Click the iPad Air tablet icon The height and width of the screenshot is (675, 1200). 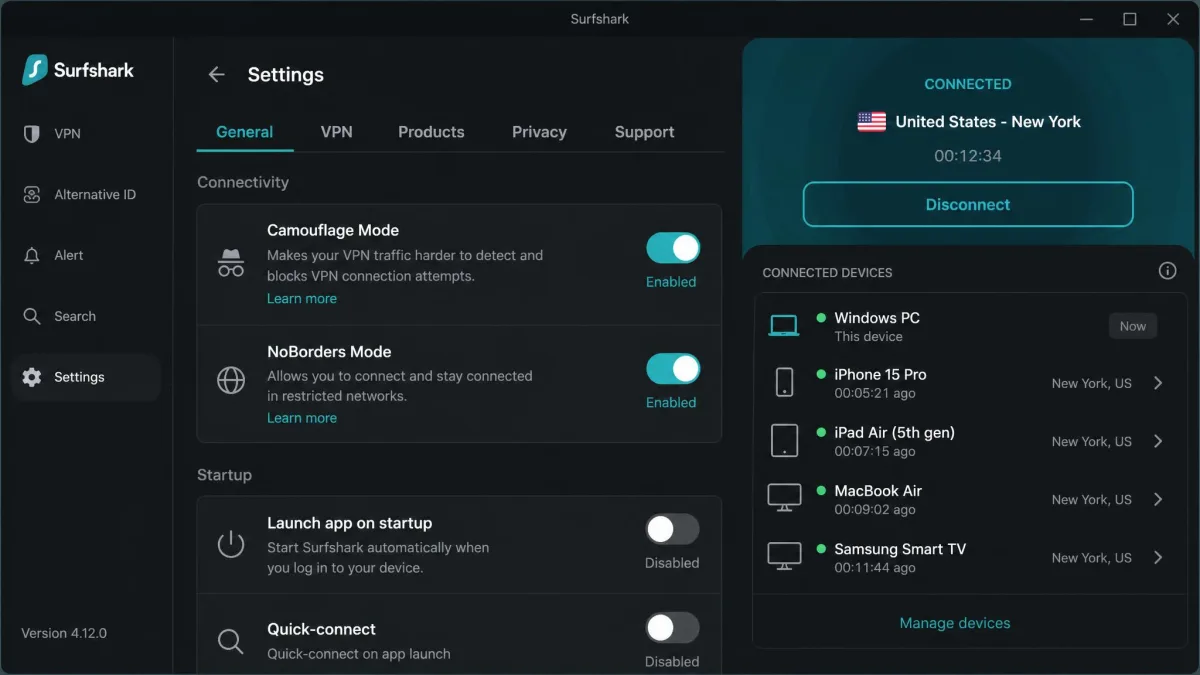[x=784, y=441]
